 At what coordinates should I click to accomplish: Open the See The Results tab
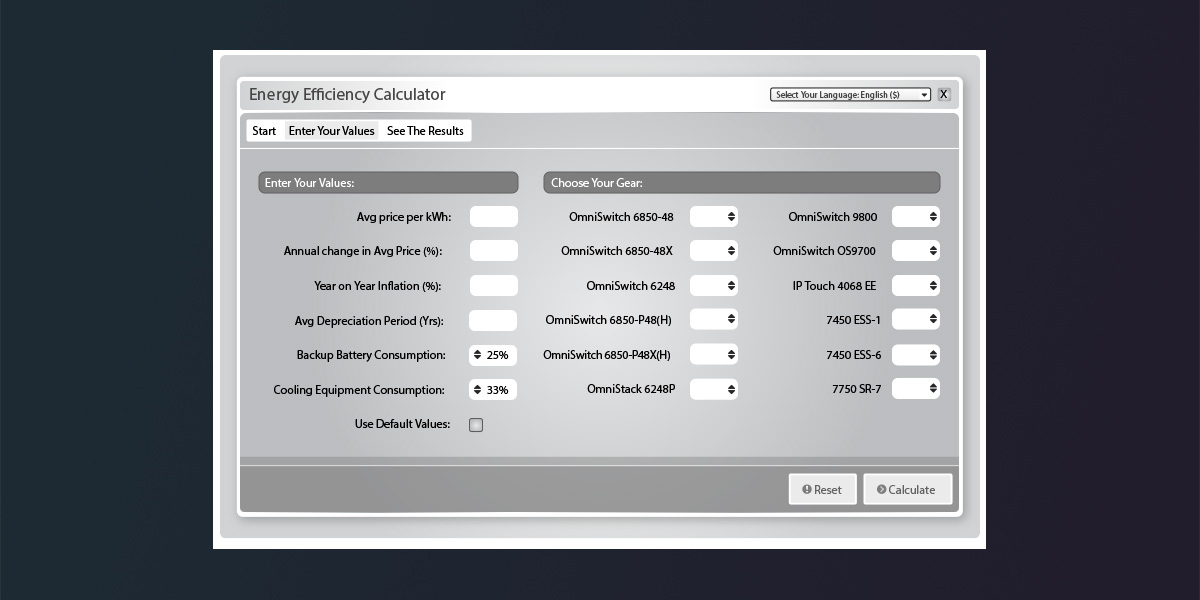(x=425, y=131)
